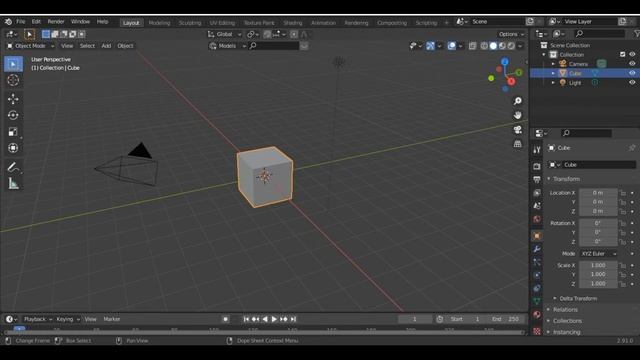This screenshot has height=360, width=640.
Task: Click the red X axis gizmo handle
Action: [x=511, y=82]
